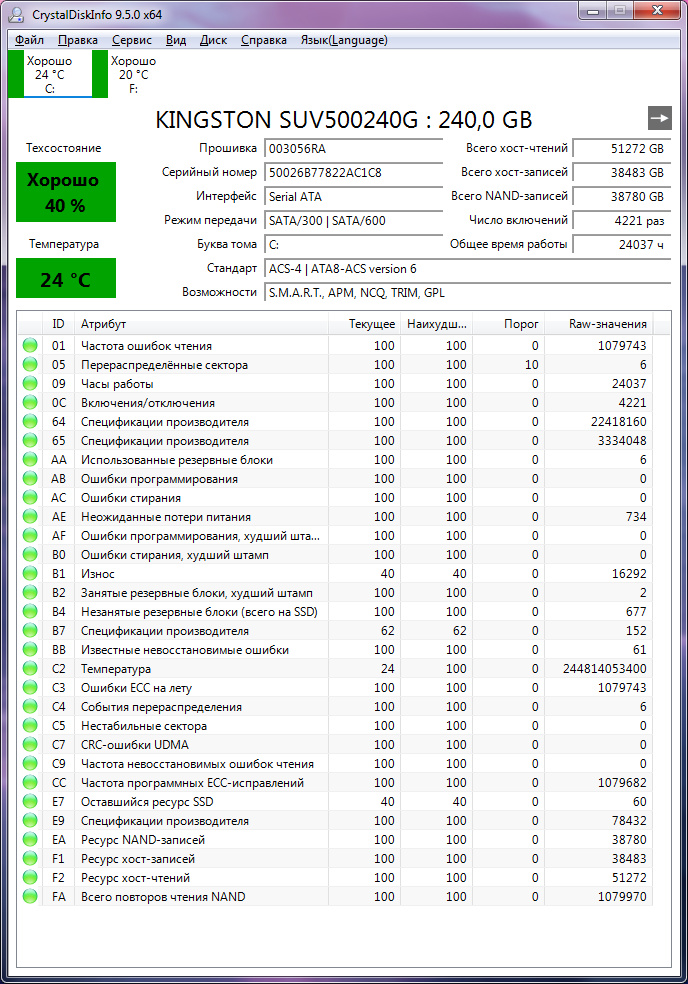Click total host writes value 38483 GB

click(x=622, y=173)
